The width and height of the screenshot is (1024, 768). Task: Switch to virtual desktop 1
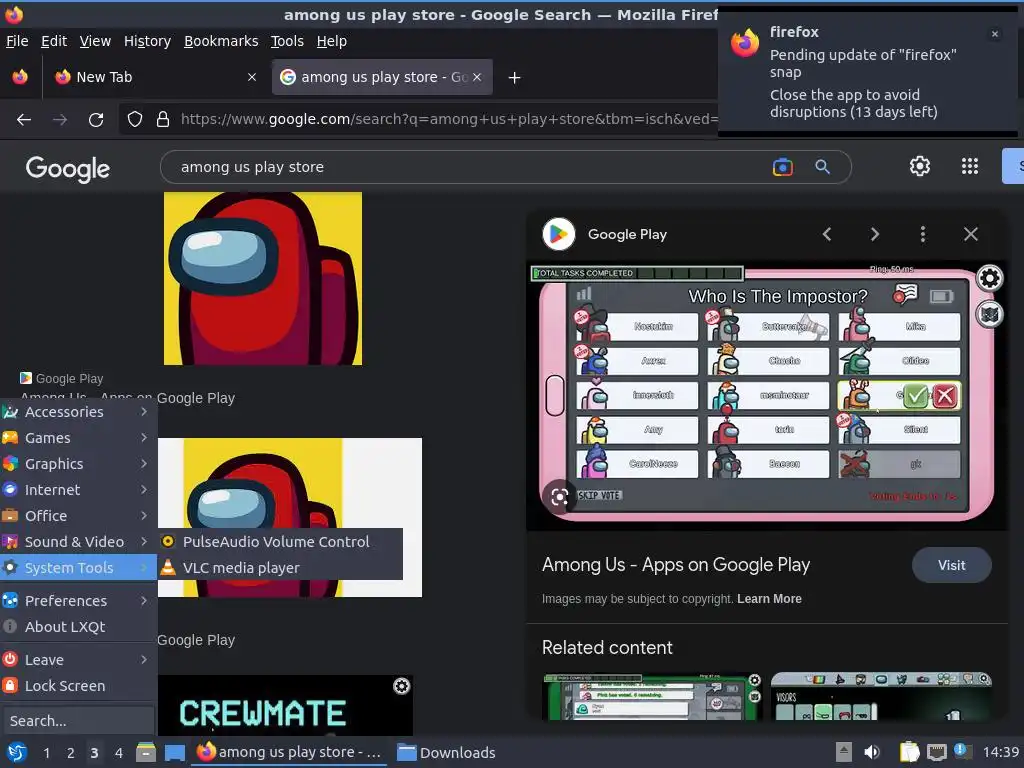pos(46,753)
